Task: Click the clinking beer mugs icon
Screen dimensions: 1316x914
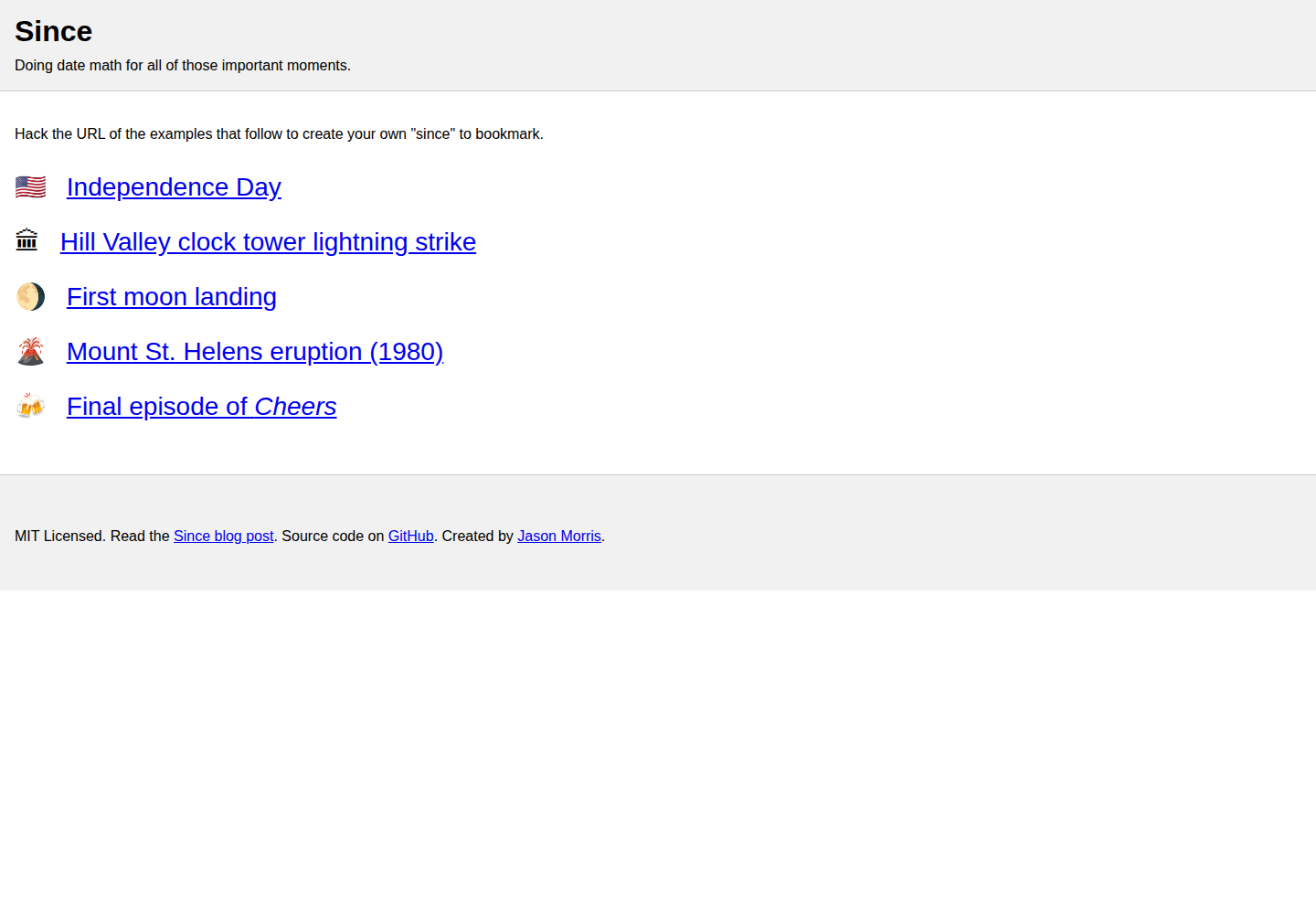Action: (30, 406)
